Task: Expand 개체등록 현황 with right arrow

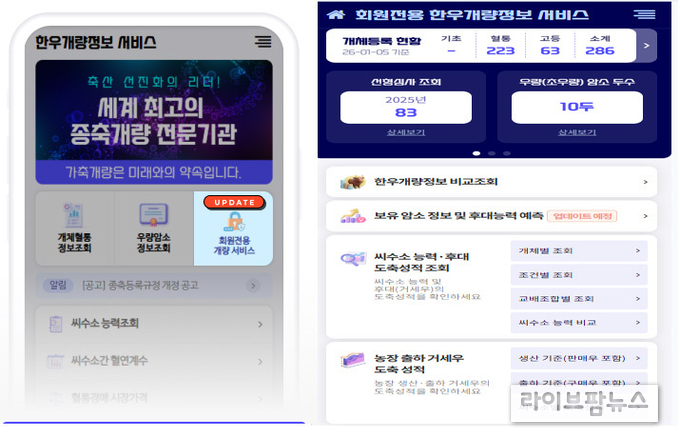Action: click(647, 46)
